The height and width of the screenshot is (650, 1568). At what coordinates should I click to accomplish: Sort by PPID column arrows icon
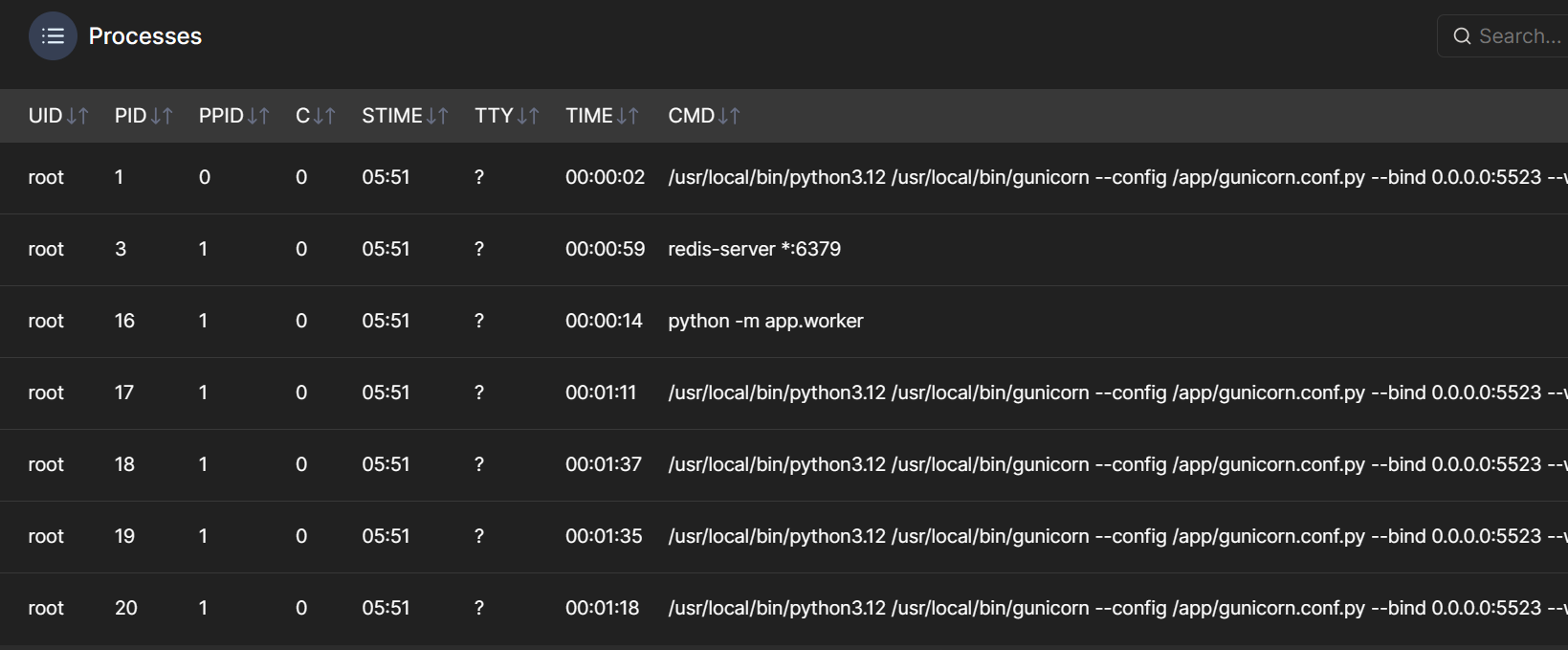click(x=258, y=116)
